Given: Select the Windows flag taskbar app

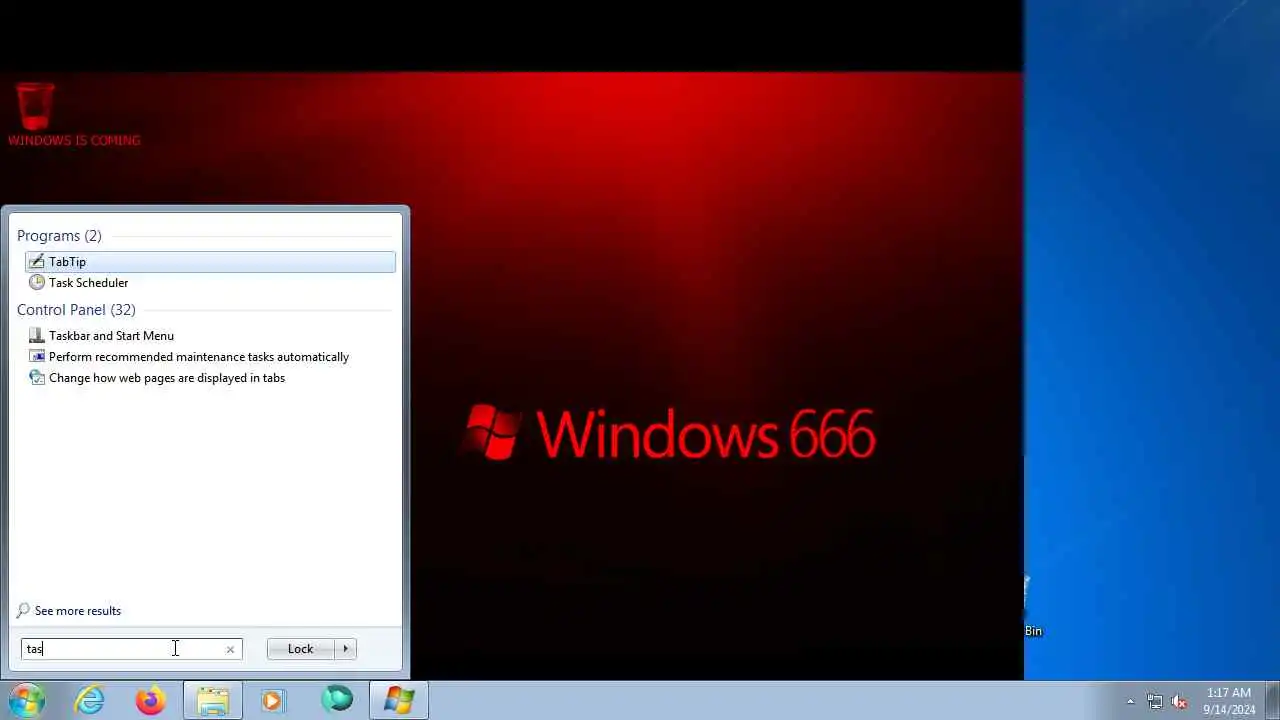Looking at the screenshot, I should click(399, 700).
